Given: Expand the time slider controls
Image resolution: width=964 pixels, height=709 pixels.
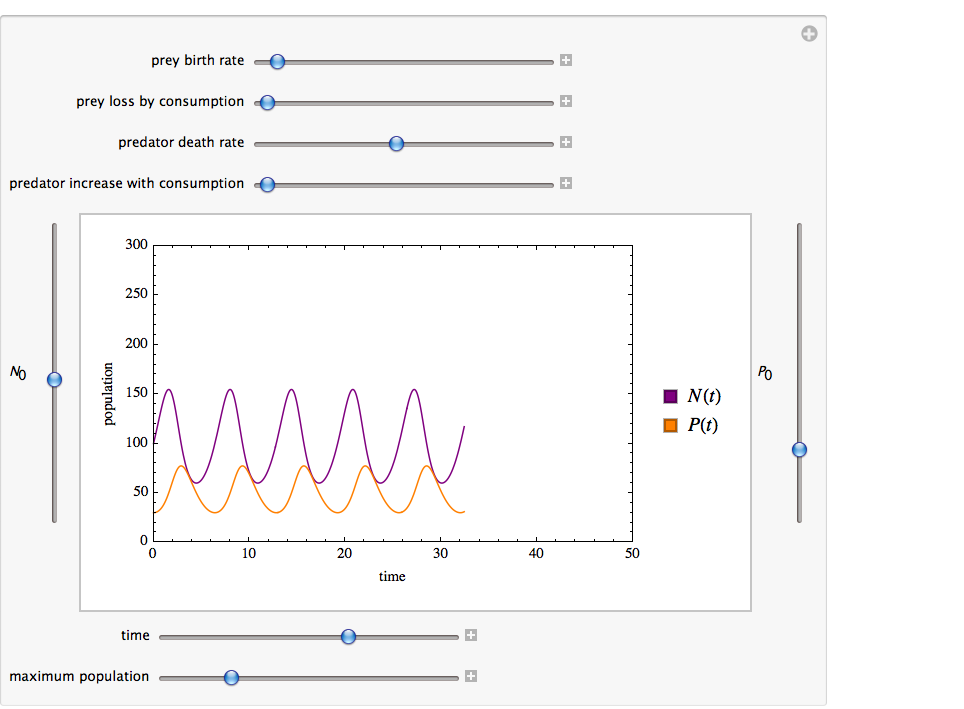Looking at the screenshot, I should coord(471,636).
